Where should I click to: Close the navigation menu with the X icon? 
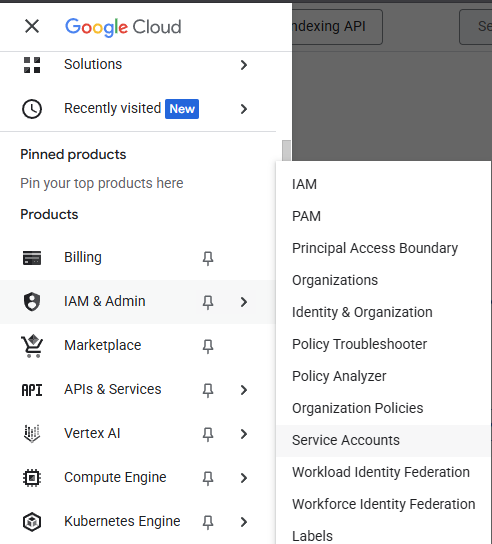click(x=32, y=26)
